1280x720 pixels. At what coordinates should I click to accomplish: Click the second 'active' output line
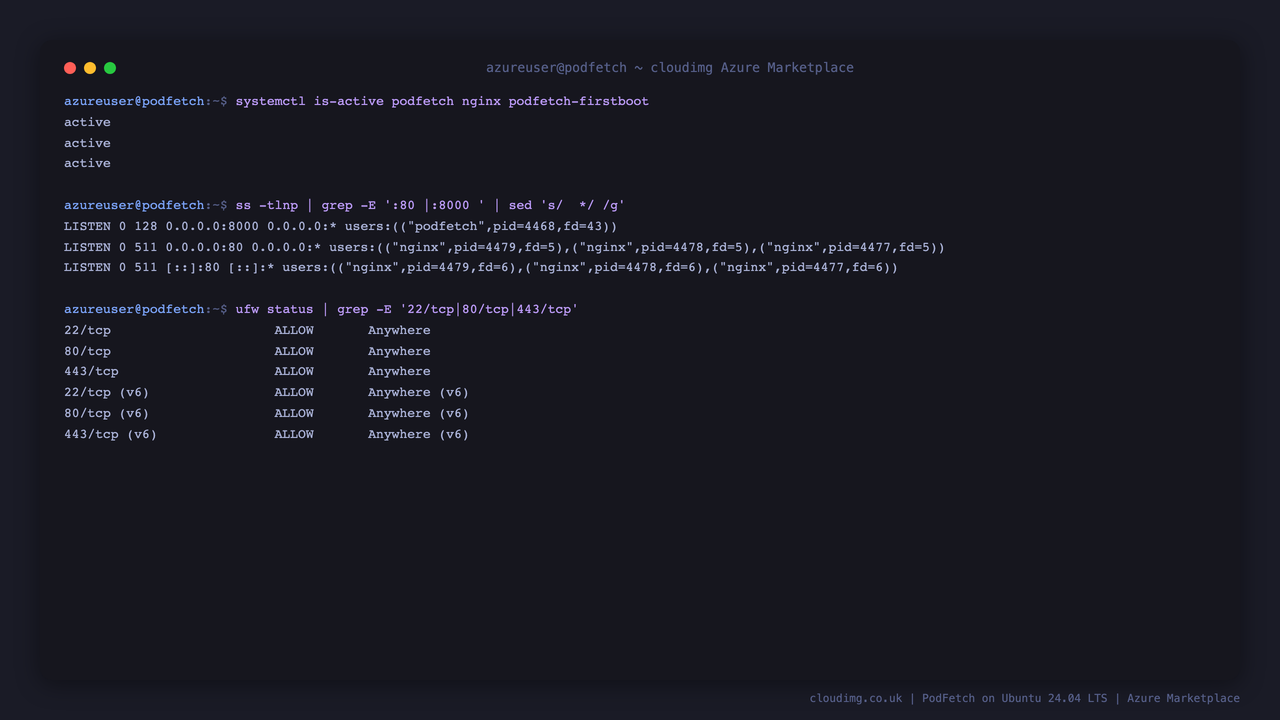(x=87, y=143)
